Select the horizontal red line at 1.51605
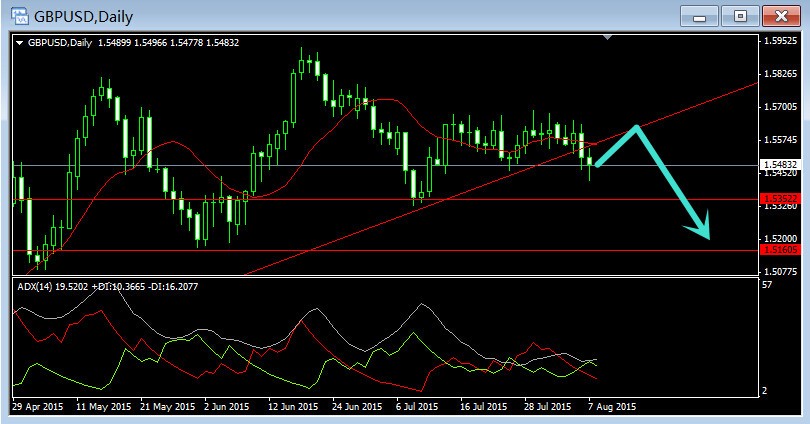Screen dimensions: 810x424 coord(385,250)
